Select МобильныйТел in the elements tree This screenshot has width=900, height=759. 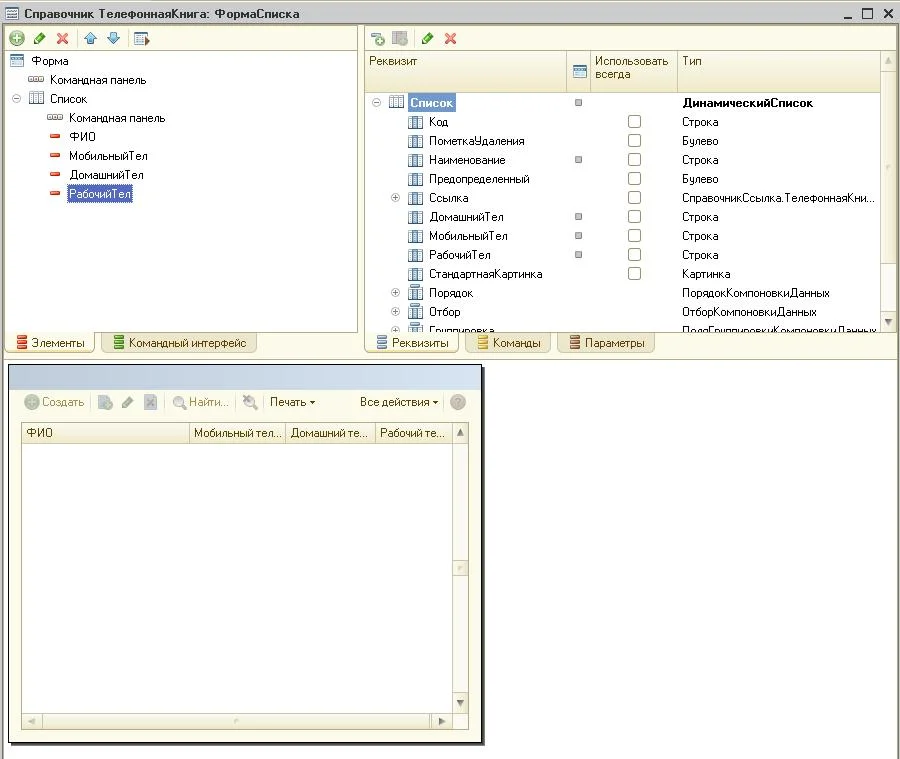coord(108,156)
